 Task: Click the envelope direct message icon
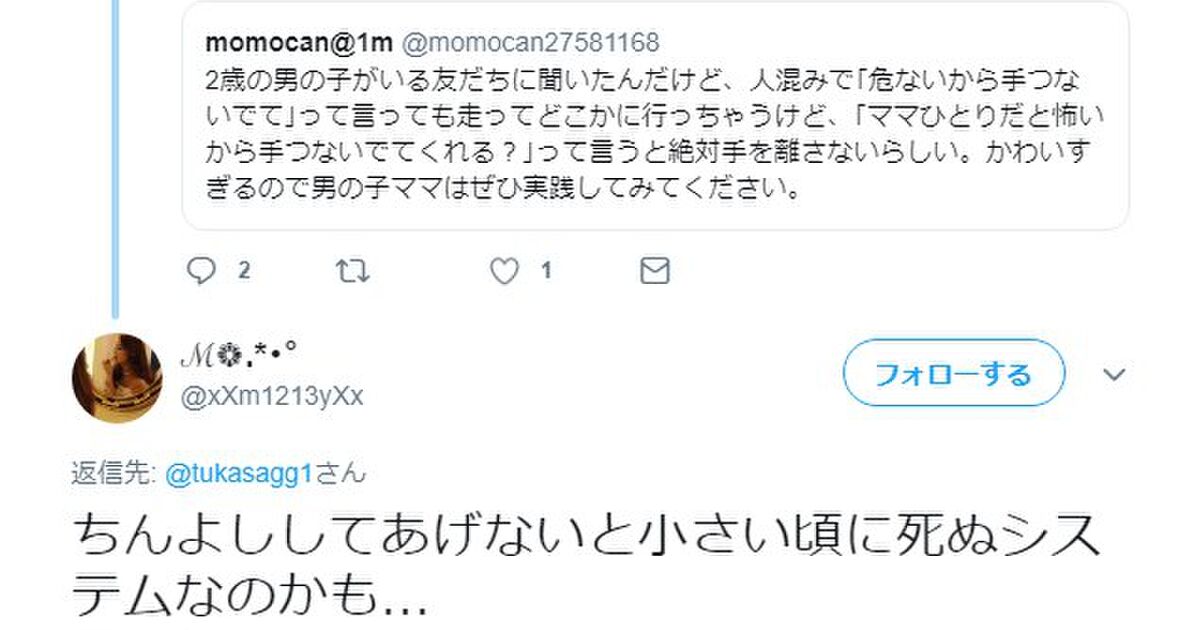[x=654, y=271]
